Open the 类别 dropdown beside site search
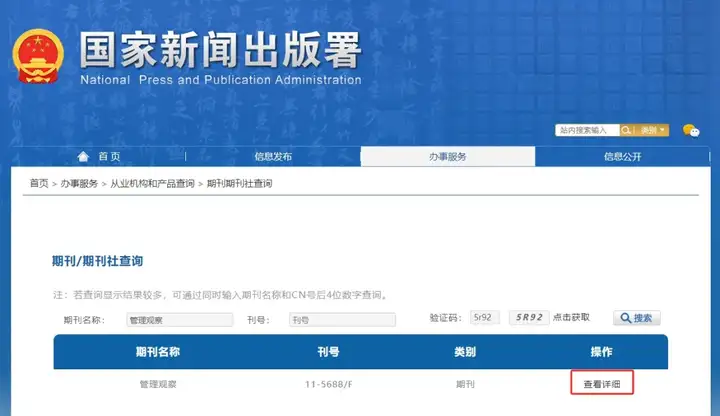720x416 pixels. pyautogui.click(x=652, y=130)
